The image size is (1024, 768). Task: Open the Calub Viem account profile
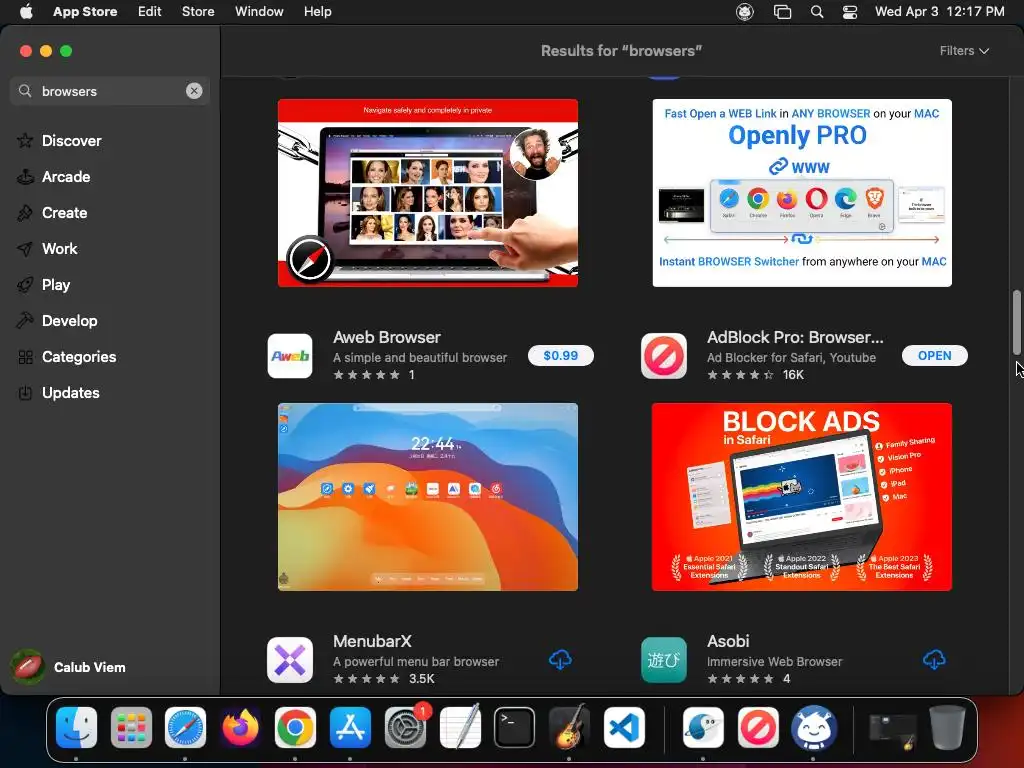[x=69, y=667]
